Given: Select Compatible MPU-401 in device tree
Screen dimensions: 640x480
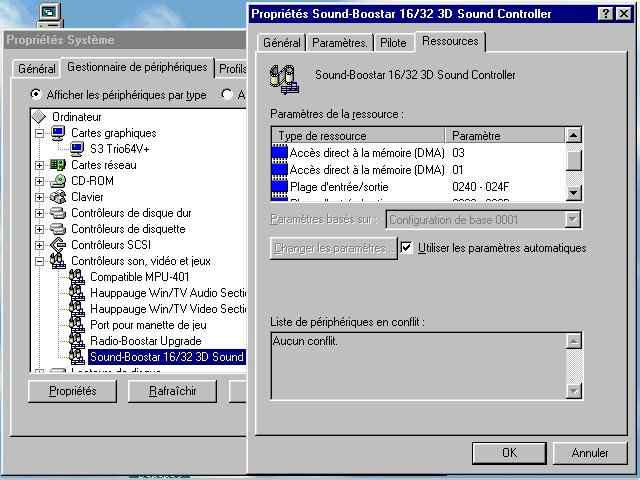Looking at the screenshot, I should (140, 277).
